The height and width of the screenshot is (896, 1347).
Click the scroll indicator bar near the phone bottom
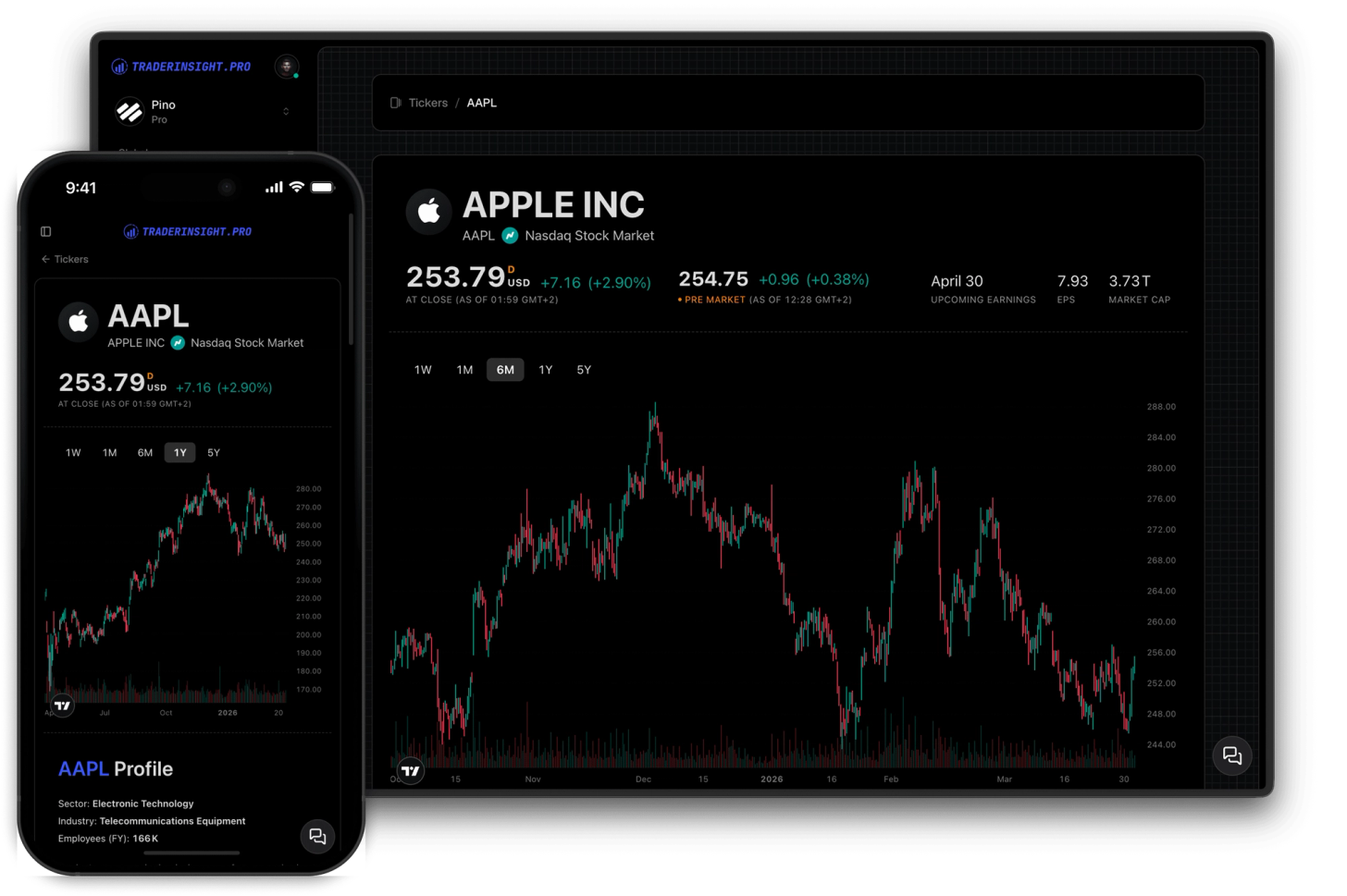(x=191, y=853)
